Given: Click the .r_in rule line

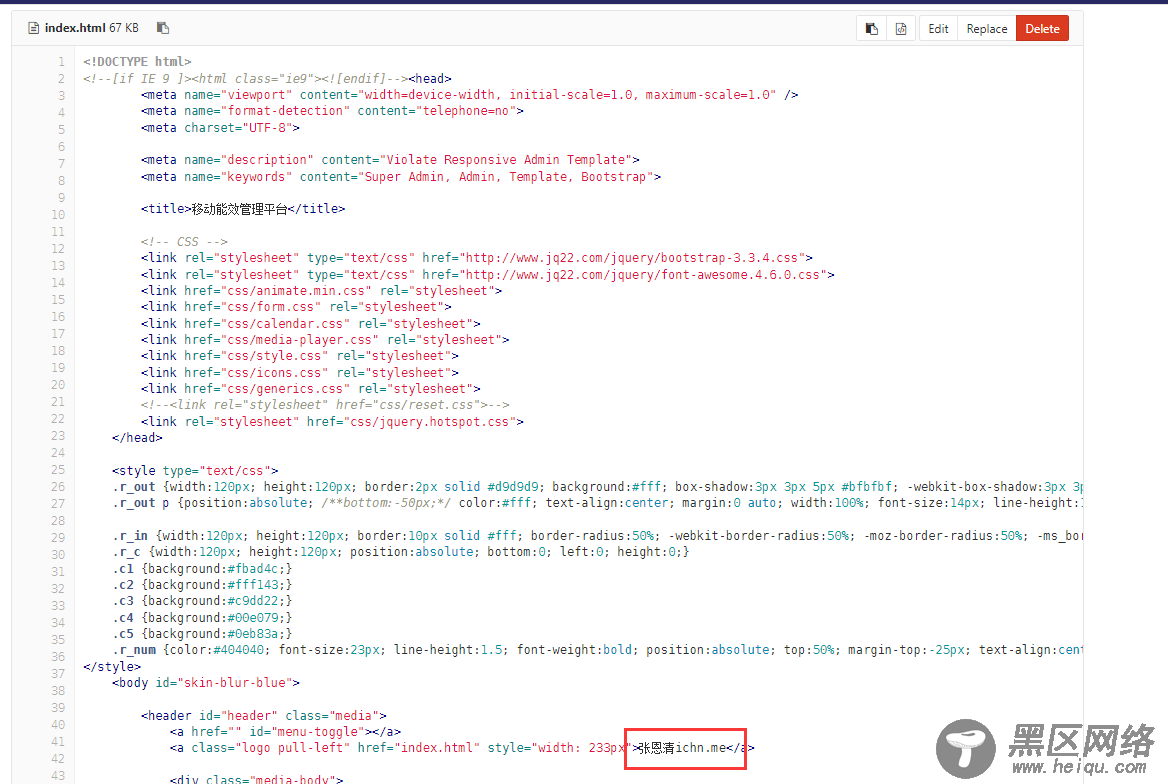Looking at the screenshot, I should [597, 536].
